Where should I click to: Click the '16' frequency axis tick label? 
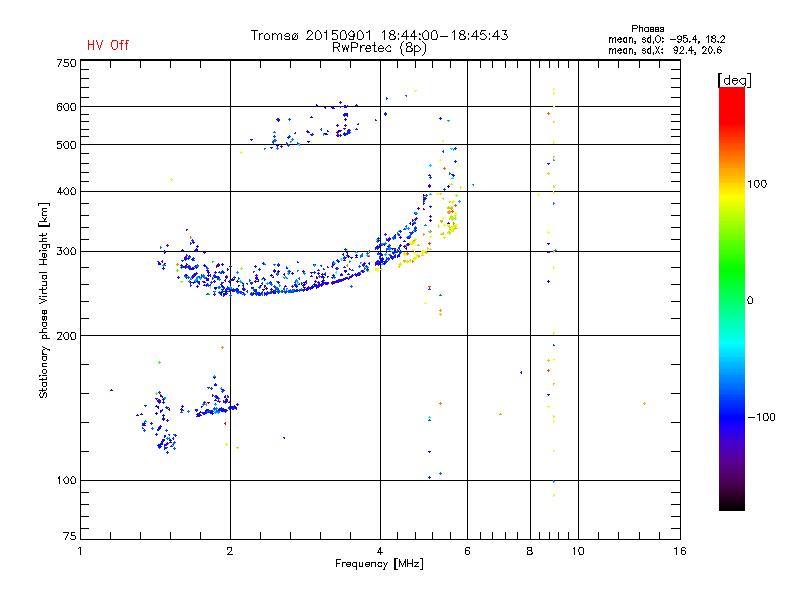click(680, 551)
